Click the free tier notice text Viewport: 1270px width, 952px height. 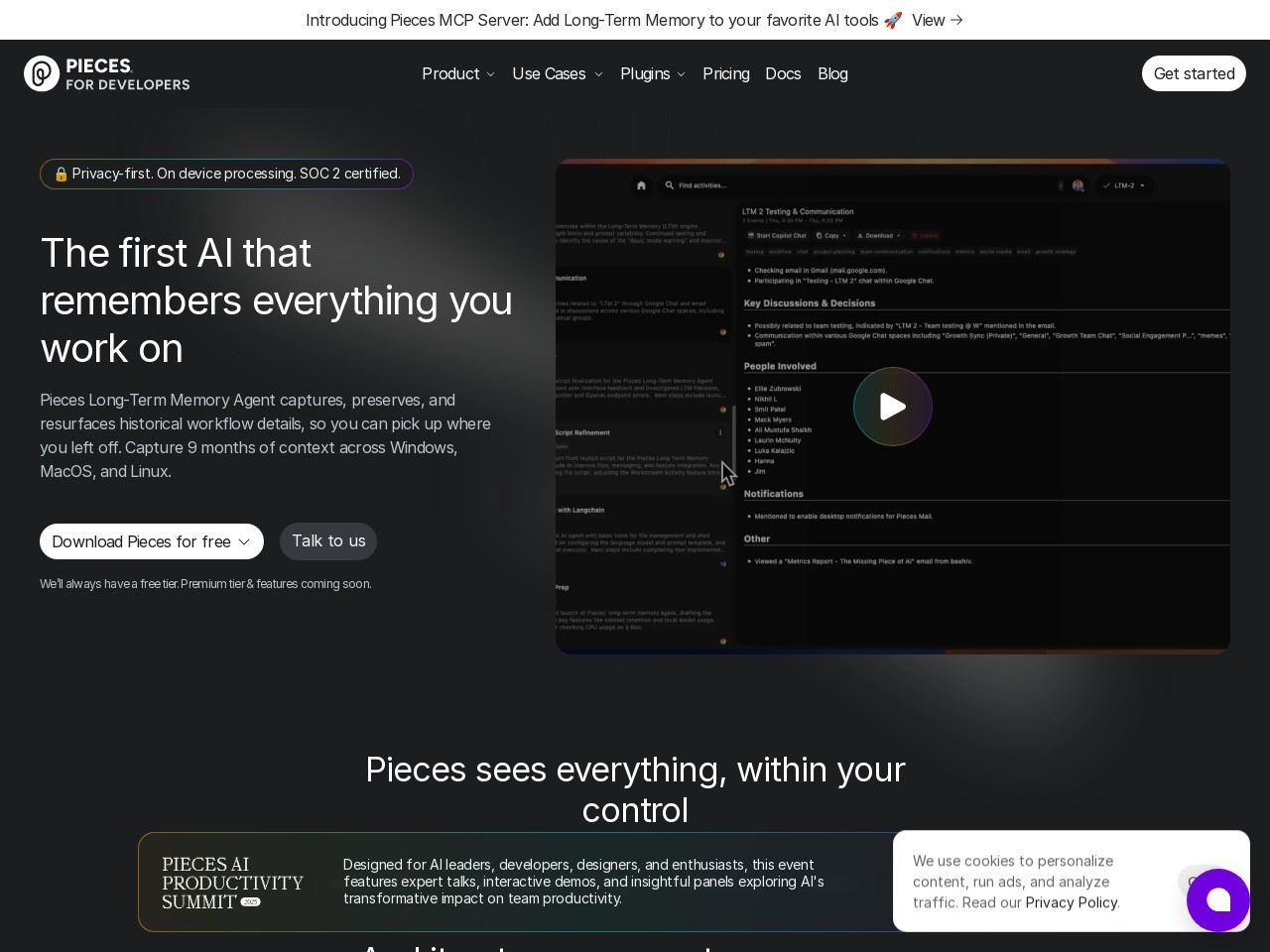click(205, 584)
